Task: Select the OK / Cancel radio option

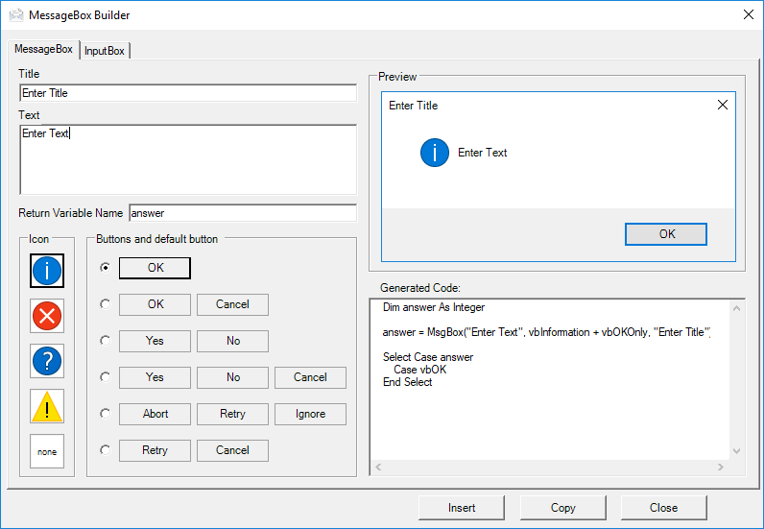Action: 105,304
